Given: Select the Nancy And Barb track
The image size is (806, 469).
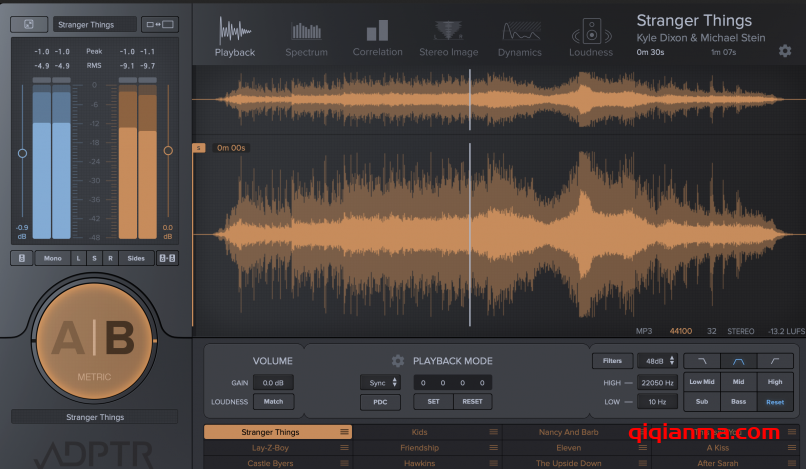Looking at the screenshot, I should 576,432.
